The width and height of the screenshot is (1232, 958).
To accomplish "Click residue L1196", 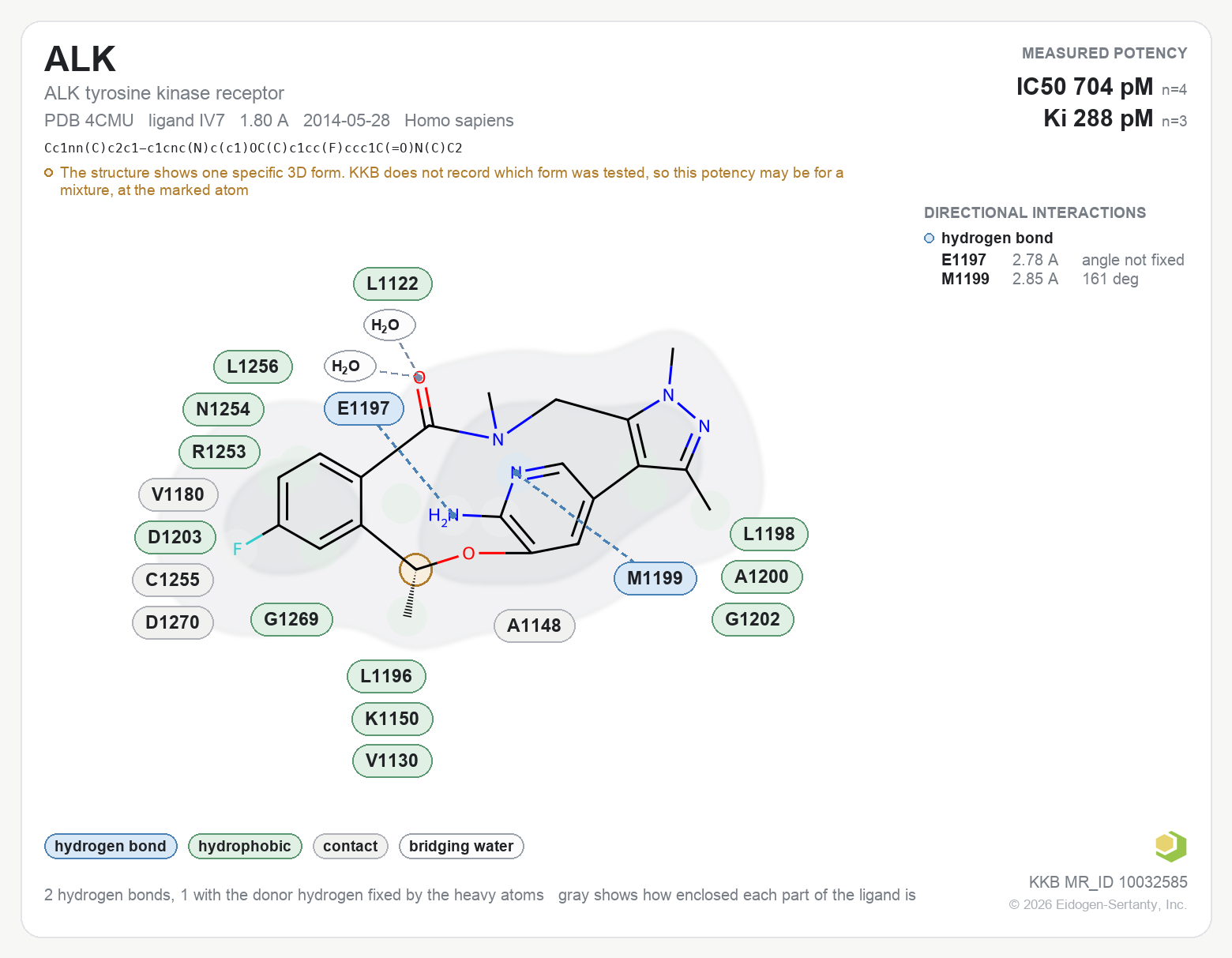I will pyautogui.click(x=386, y=676).
